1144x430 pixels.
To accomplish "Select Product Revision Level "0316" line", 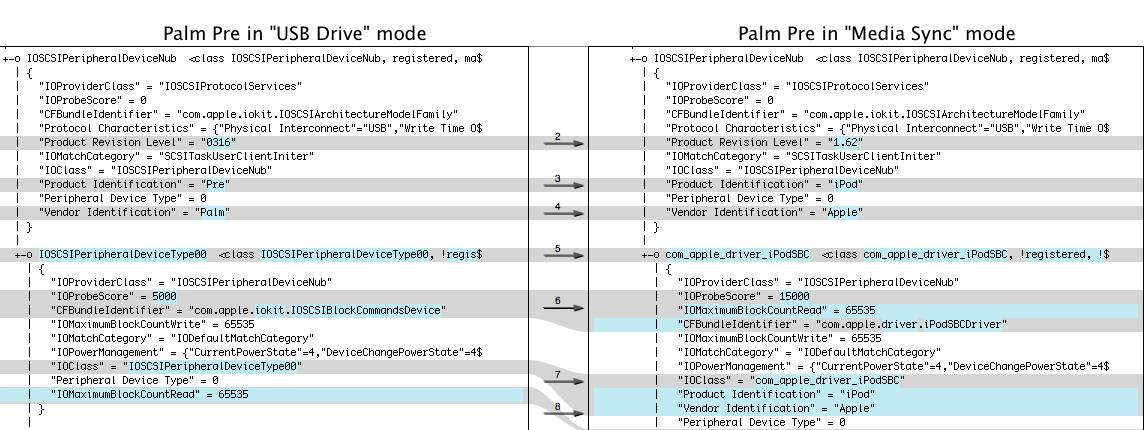I will pyautogui.click(x=138, y=143).
